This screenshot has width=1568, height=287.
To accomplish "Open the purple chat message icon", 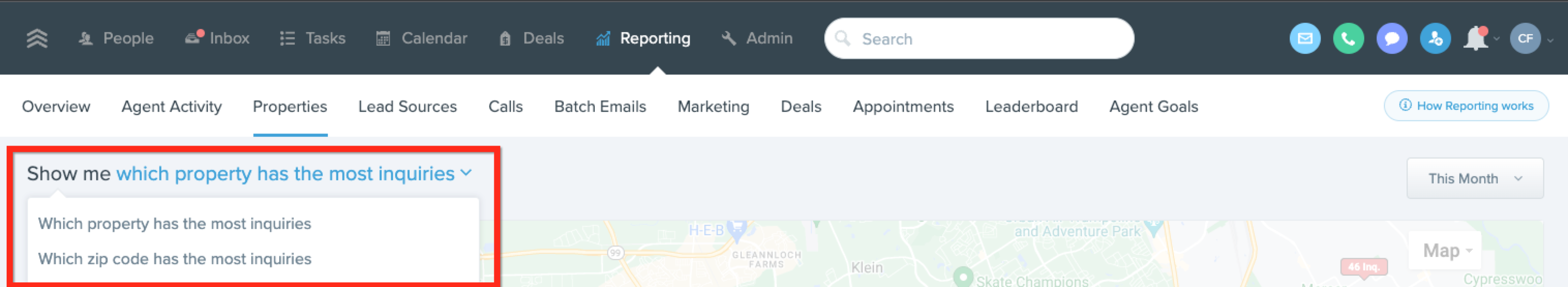I will coord(1392,38).
